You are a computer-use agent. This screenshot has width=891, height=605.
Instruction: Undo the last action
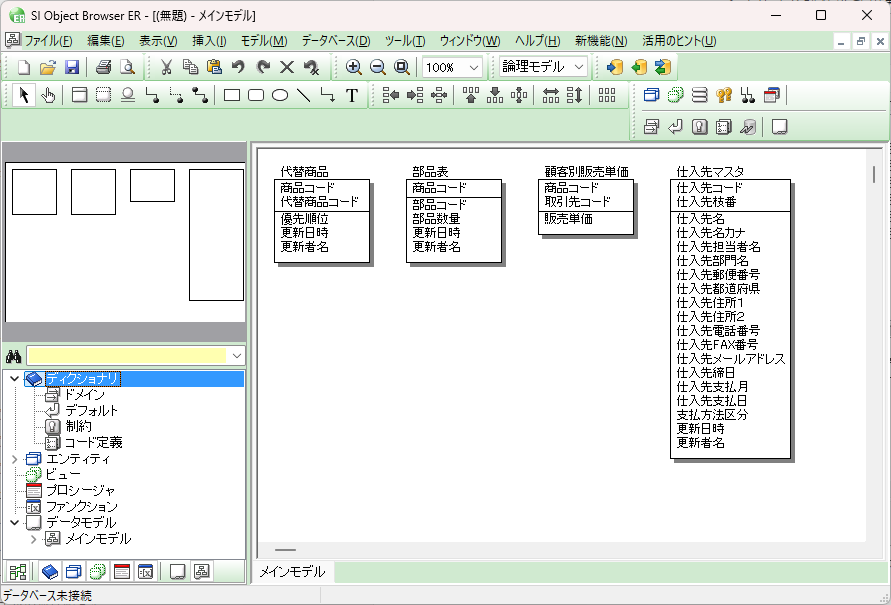coord(238,67)
